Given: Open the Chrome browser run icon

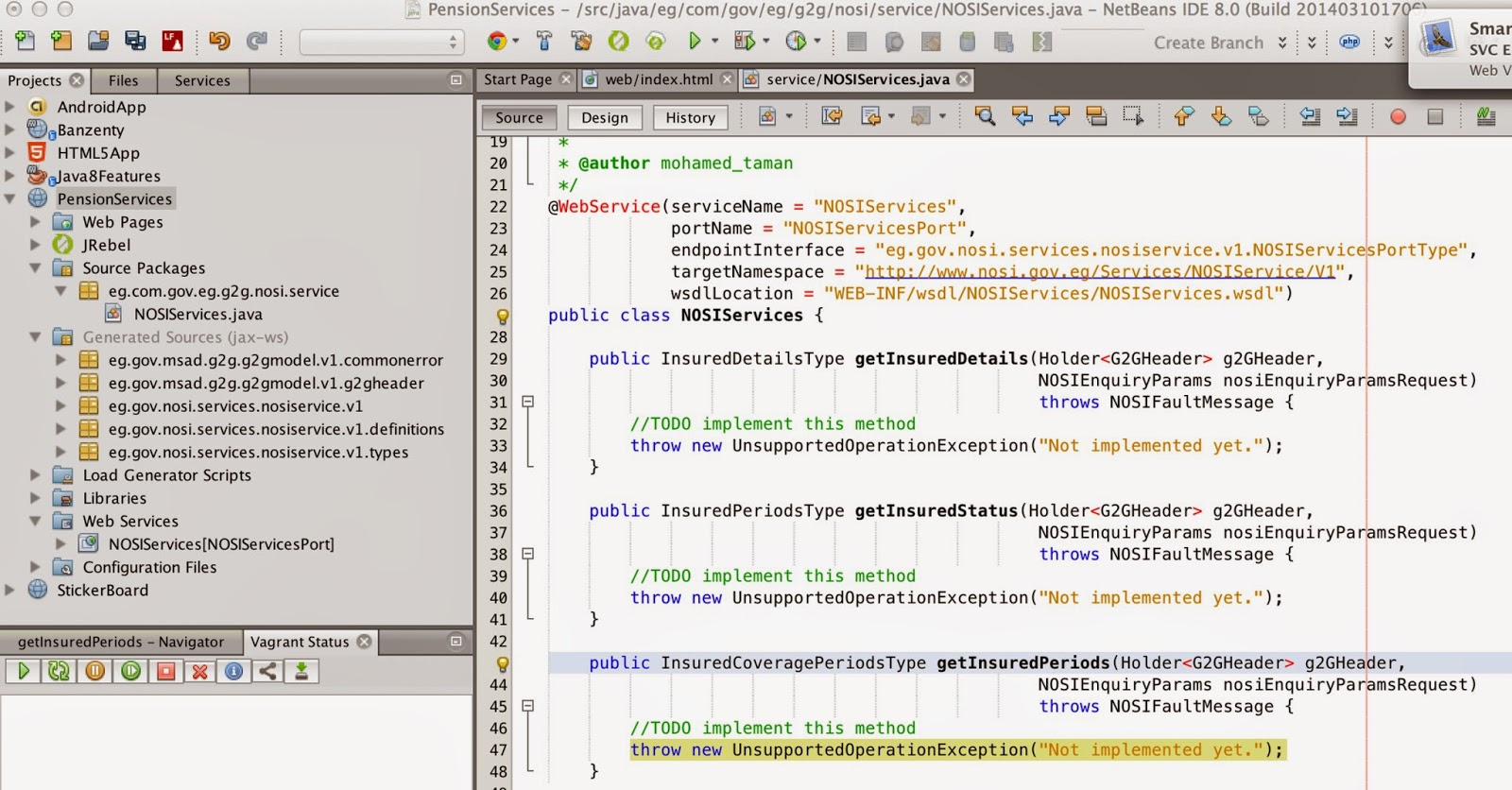Looking at the screenshot, I should (x=497, y=41).
